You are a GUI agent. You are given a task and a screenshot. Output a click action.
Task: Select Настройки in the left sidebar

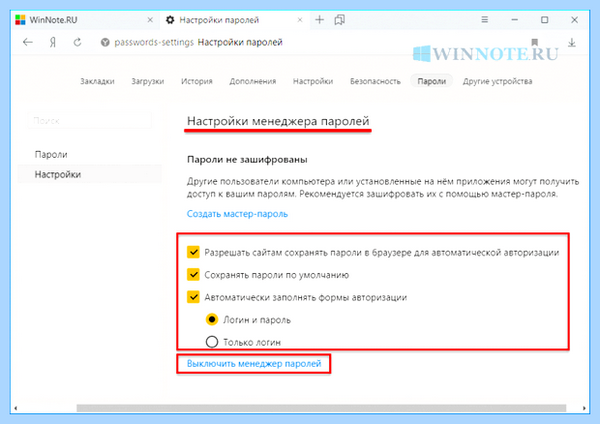pyautogui.click(x=90, y=174)
